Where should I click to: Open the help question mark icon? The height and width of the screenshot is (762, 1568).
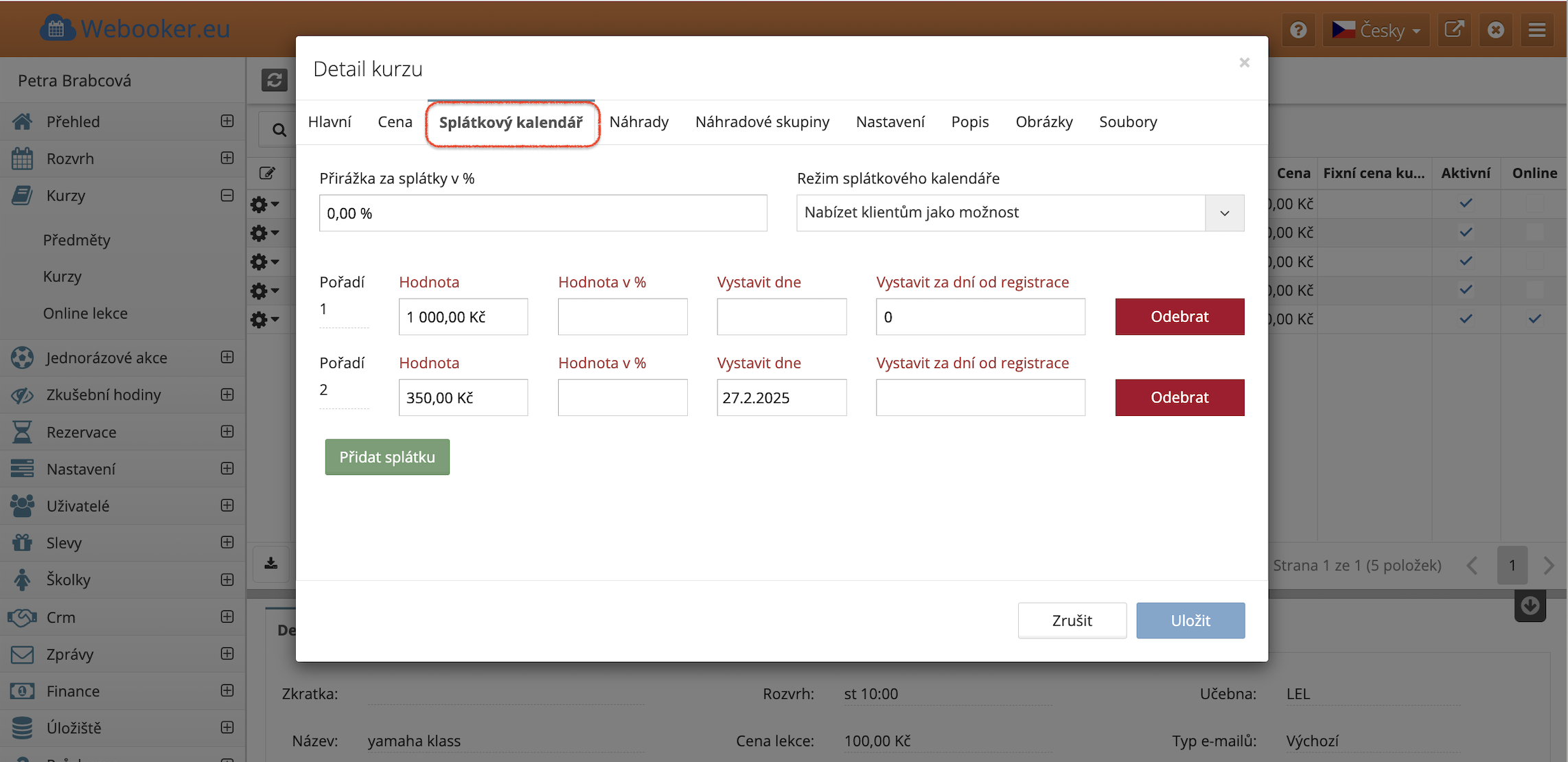1298,30
